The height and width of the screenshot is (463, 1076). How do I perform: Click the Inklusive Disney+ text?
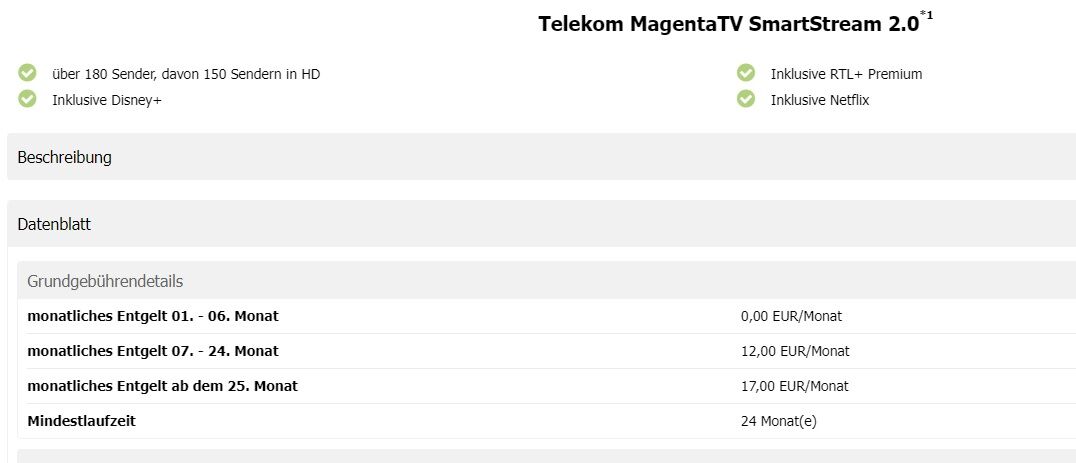coord(107,100)
